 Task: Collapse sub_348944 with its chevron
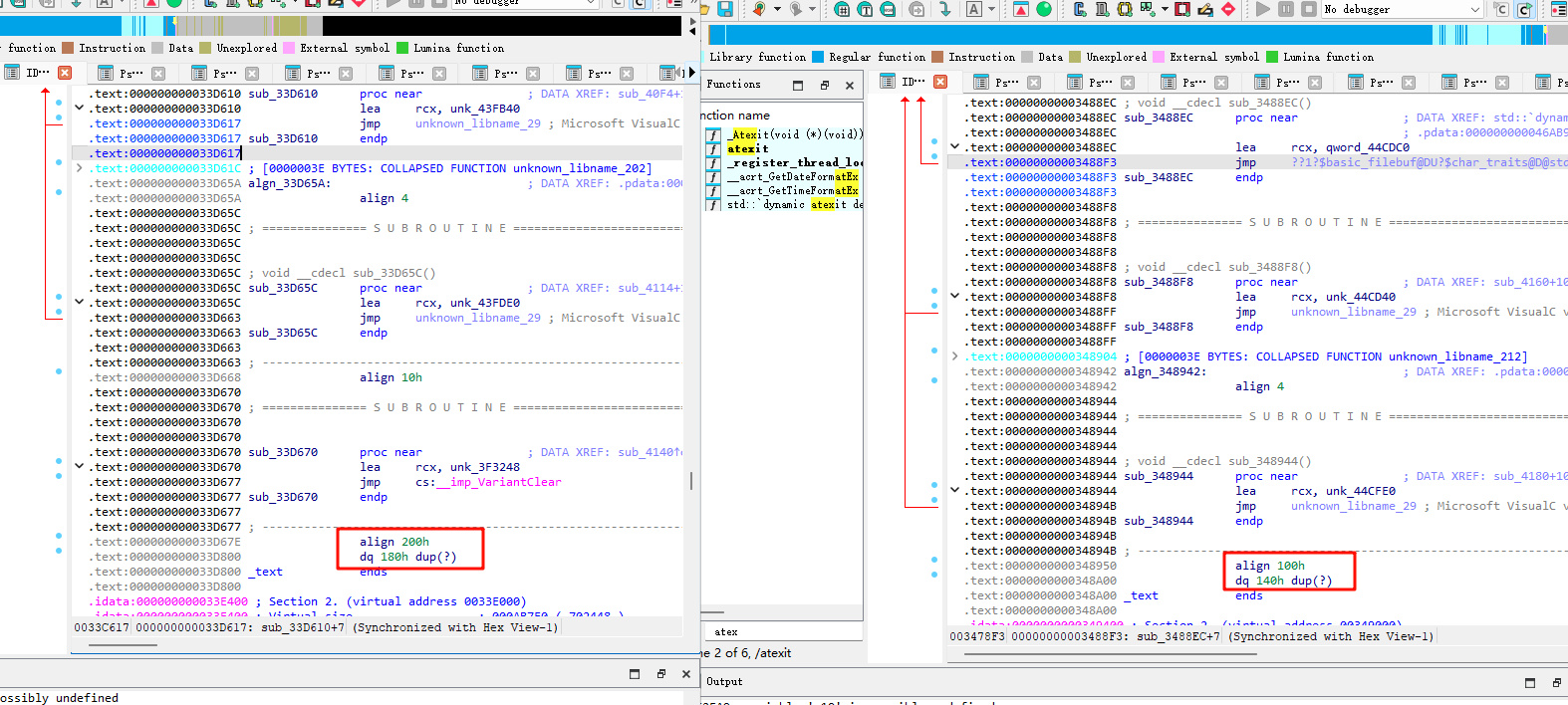(x=955, y=491)
